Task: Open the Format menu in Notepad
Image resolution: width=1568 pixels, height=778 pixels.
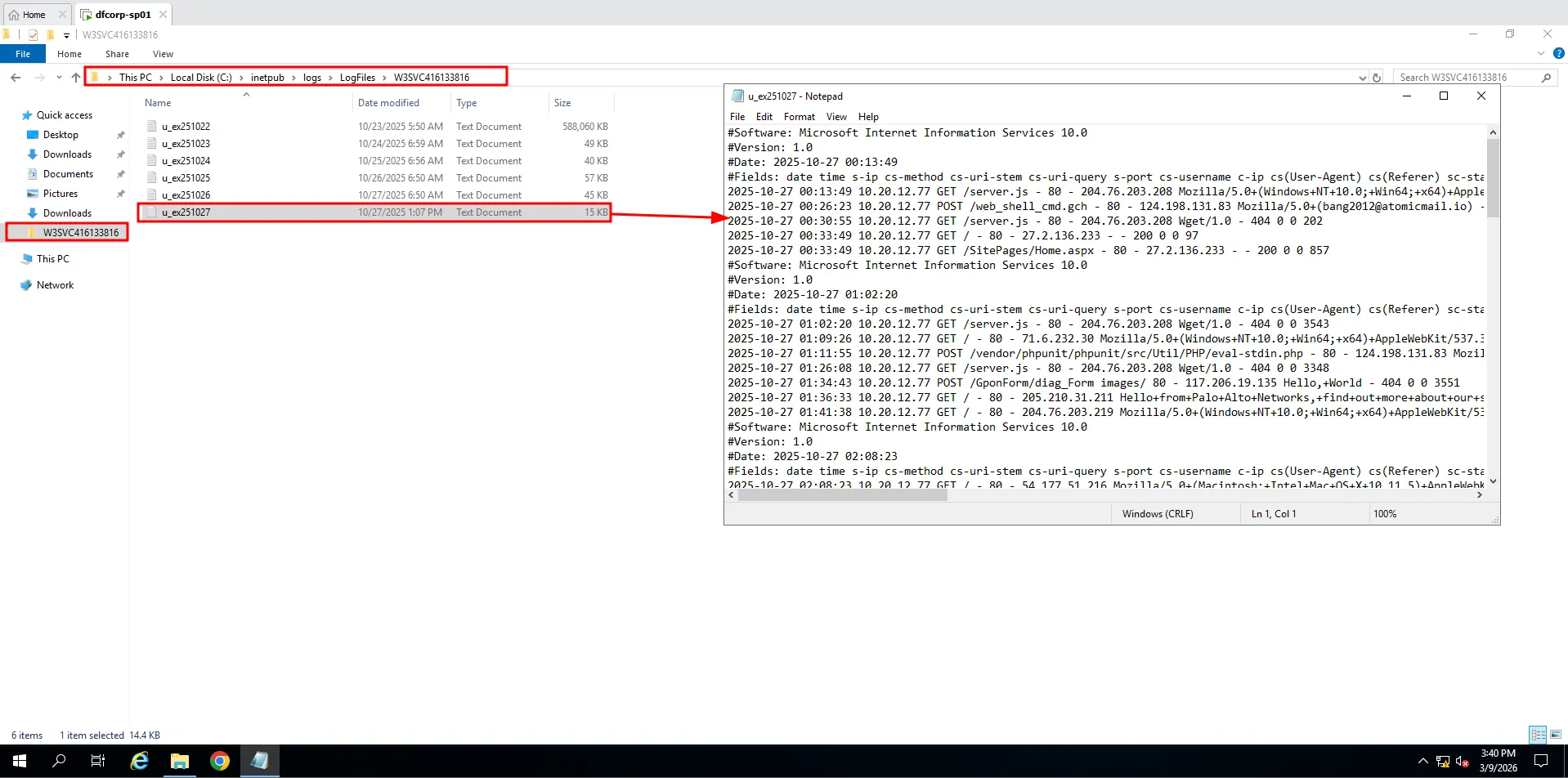Action: point(799,117)
